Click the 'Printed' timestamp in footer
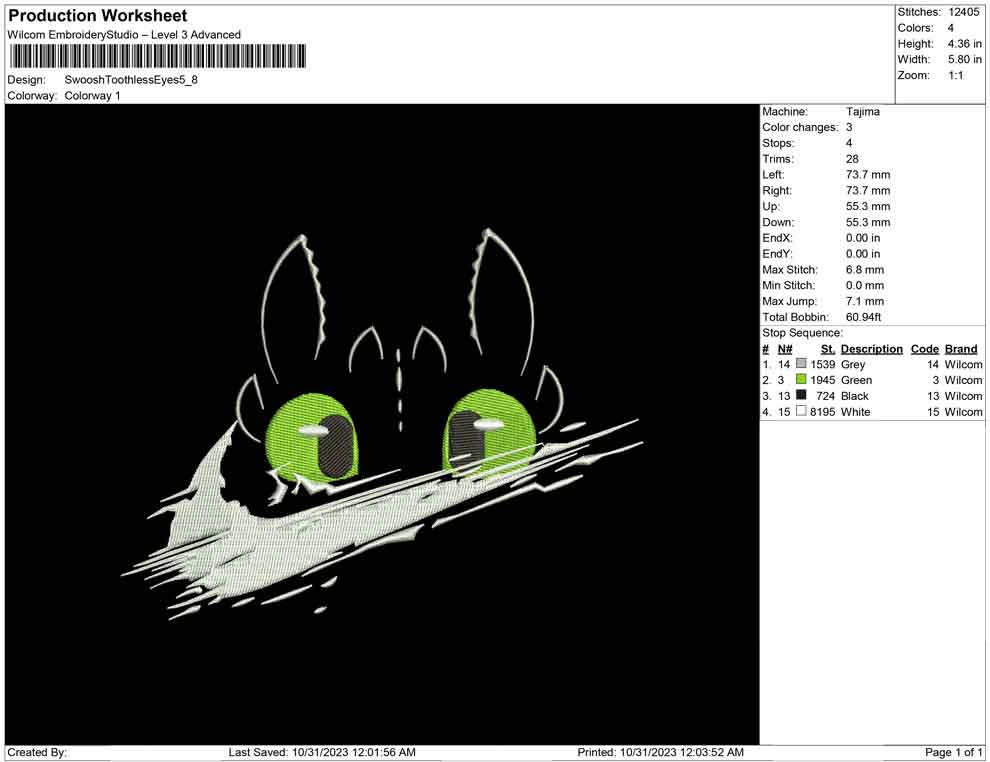 pyautogui.click(x=660, y=752)
